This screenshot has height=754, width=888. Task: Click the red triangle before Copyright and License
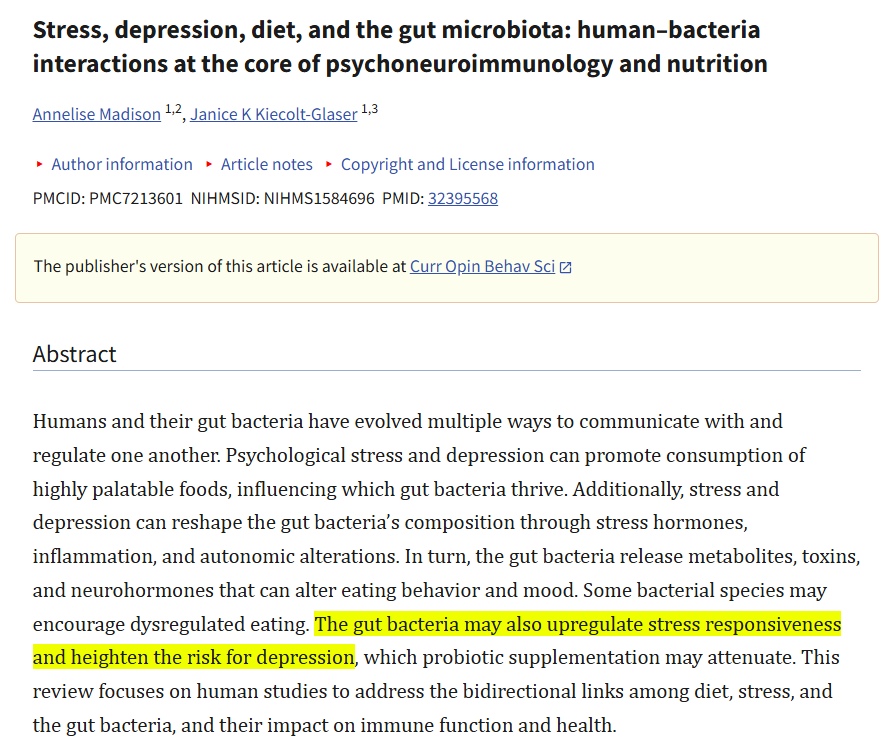[x=329, y=165]
